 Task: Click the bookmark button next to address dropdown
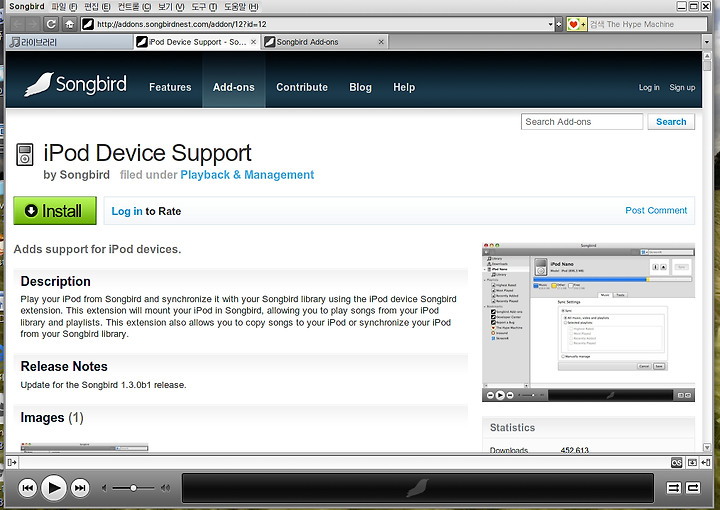pos(559,24)
